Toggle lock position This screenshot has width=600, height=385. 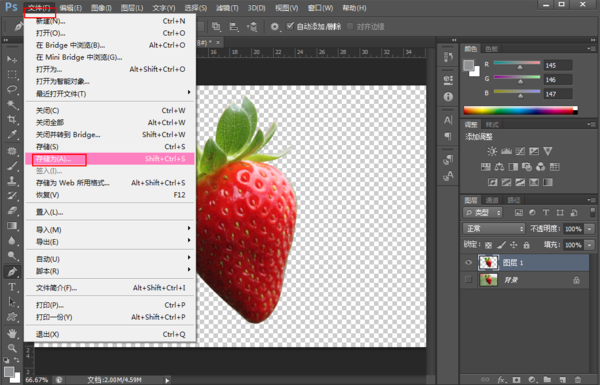[514, 245]
